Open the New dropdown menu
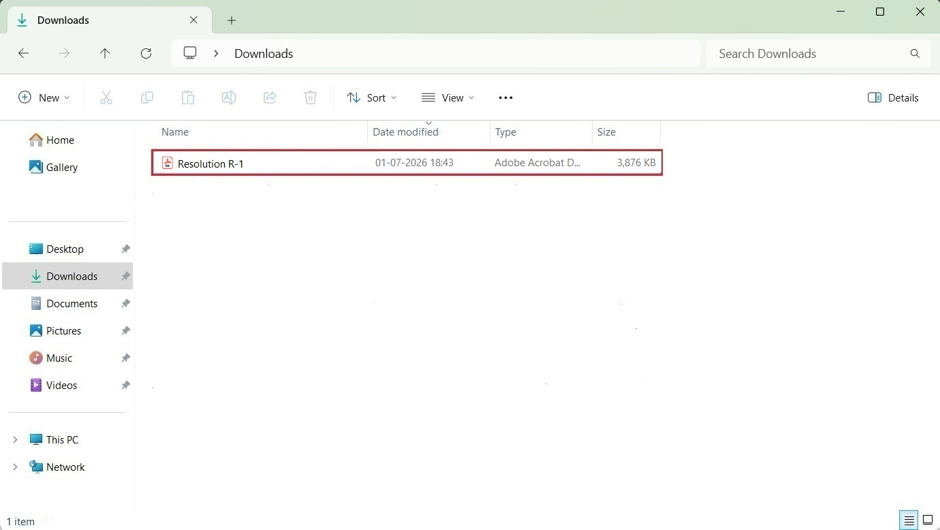Viewport: 940px width, 530px height. 44,98
